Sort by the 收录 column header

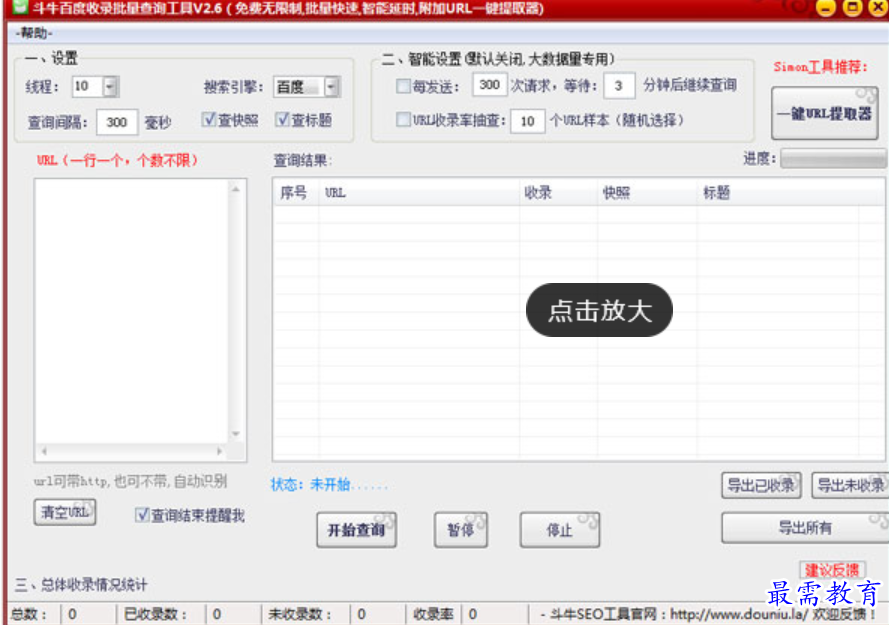(x=558, y=193)
